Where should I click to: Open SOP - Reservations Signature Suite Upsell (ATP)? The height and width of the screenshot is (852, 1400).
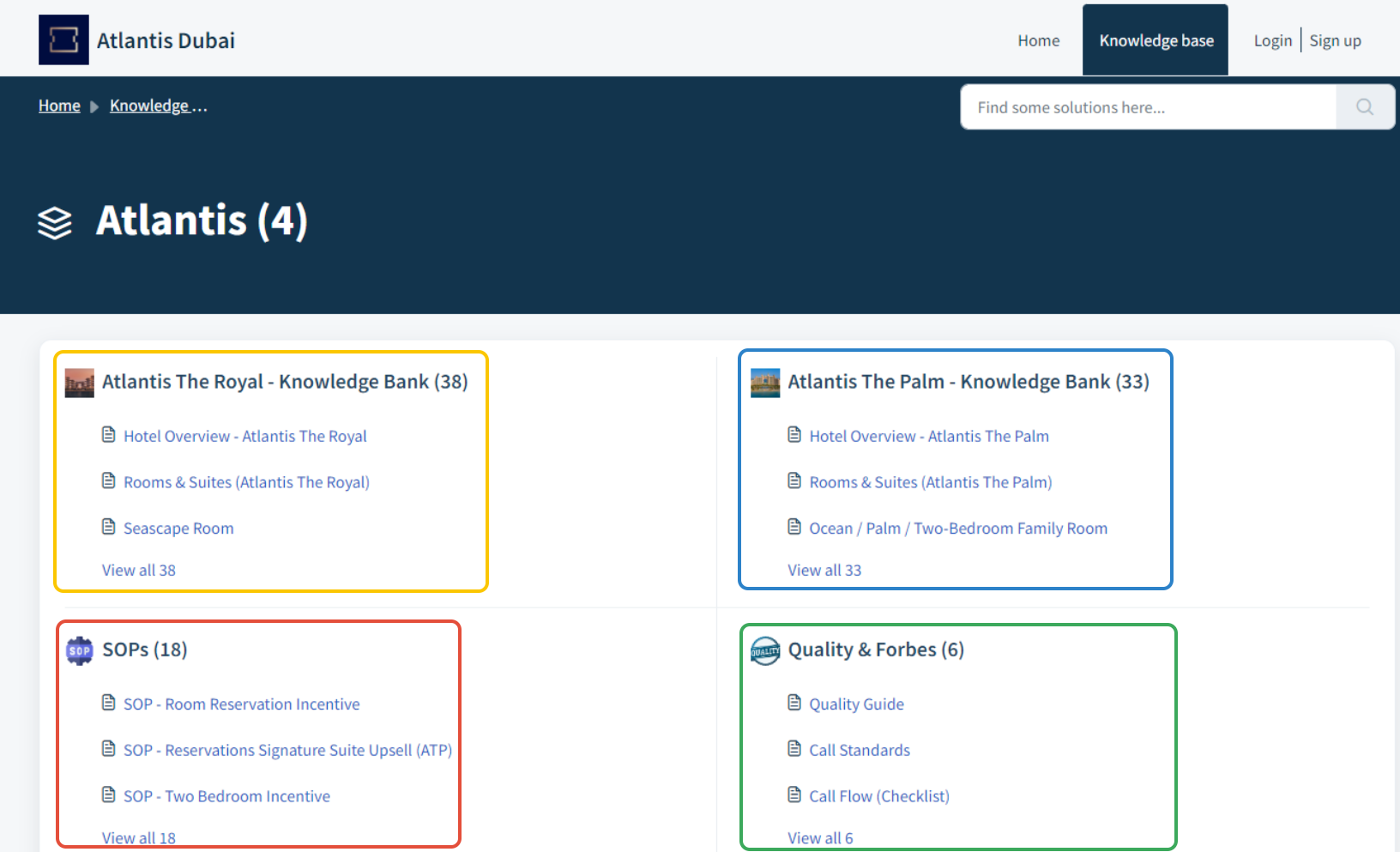[287, 750]
